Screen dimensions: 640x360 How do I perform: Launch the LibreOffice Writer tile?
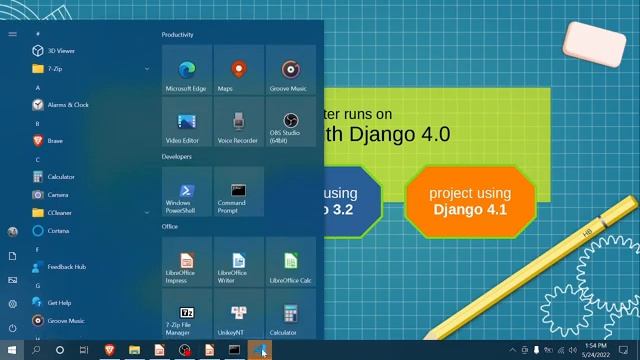[x=239, y=262]
